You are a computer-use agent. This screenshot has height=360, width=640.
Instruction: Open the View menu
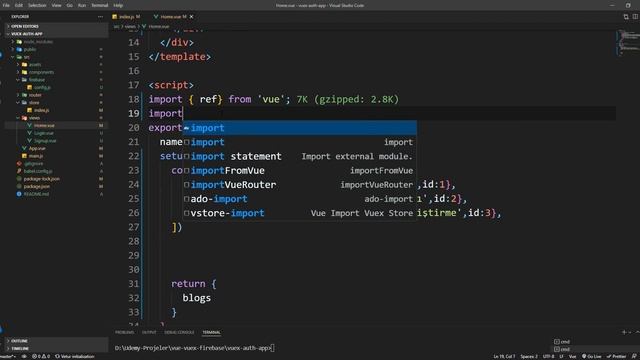[56, 5]
